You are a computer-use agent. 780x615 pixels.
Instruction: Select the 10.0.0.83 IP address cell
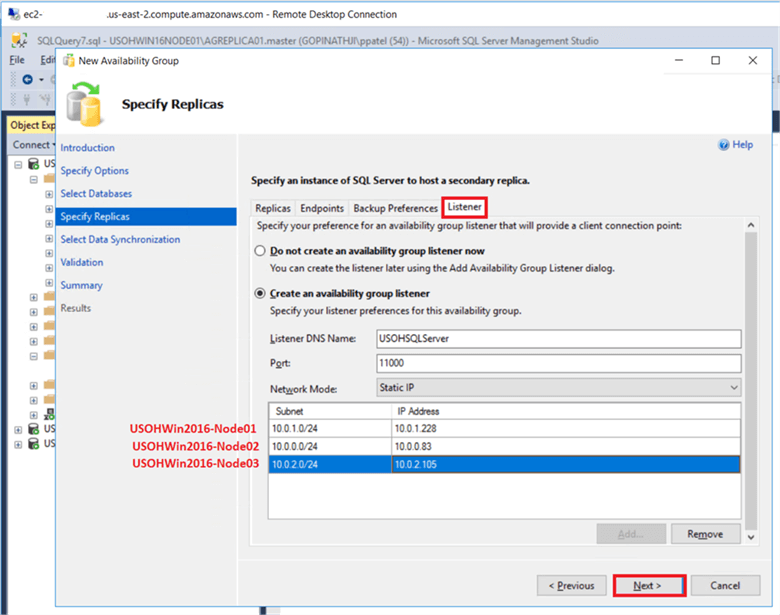[x=566, y=446]
